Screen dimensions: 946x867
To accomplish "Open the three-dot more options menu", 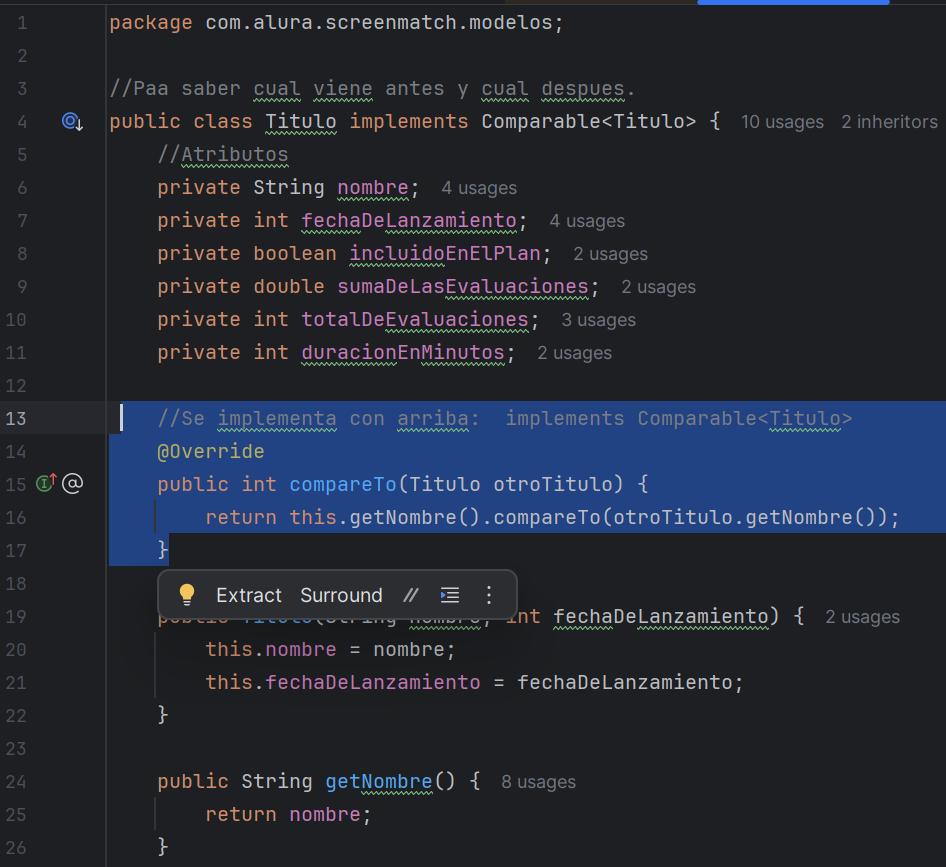I will 489,595.
